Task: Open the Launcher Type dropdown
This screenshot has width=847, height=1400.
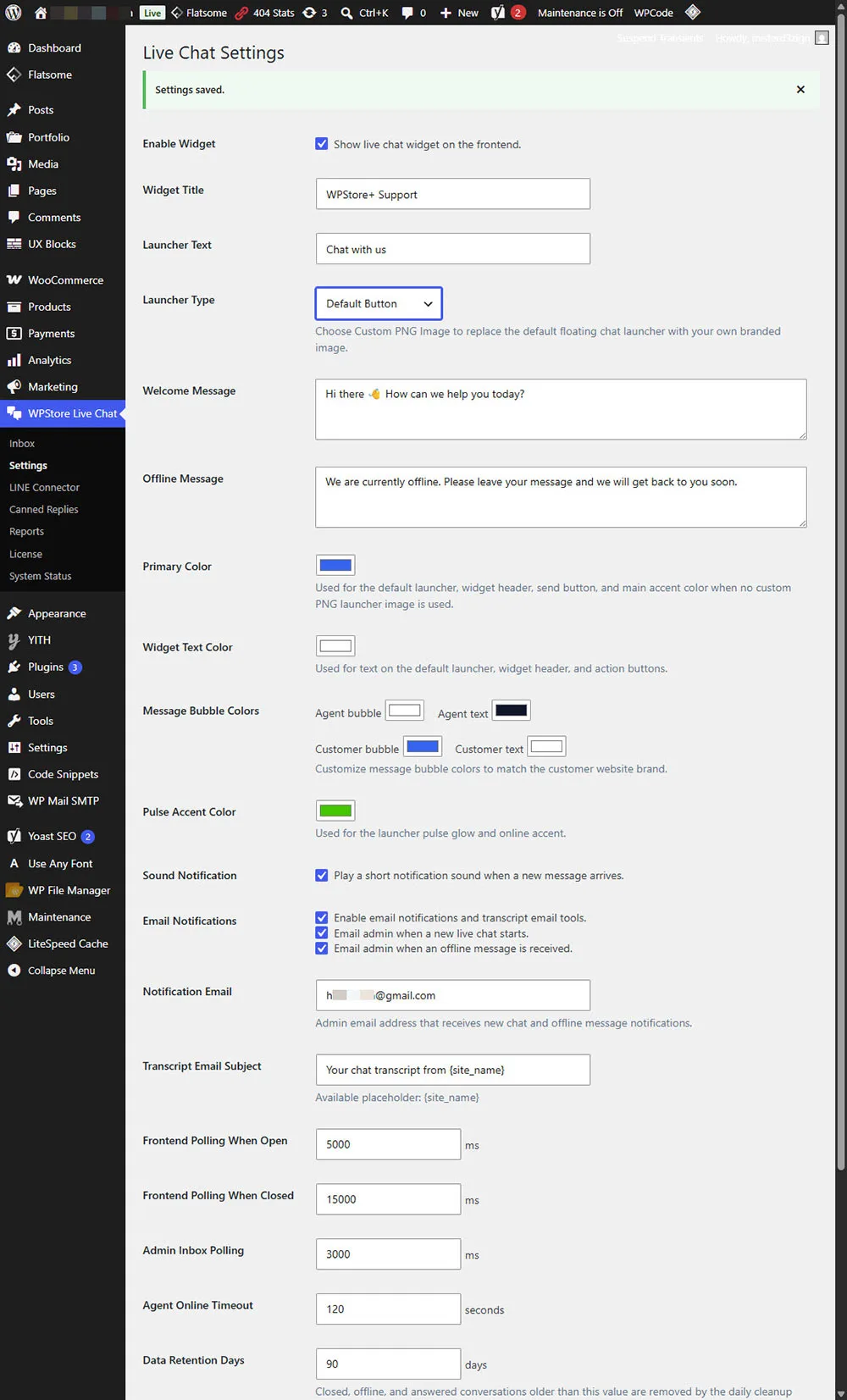Action: click(379, 303)
